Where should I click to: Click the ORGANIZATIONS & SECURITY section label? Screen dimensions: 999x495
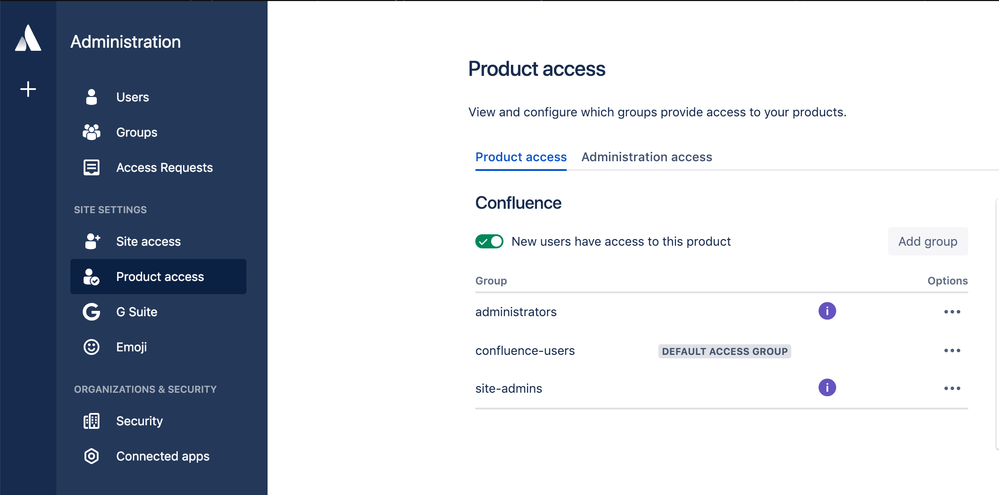coord(145,389)
